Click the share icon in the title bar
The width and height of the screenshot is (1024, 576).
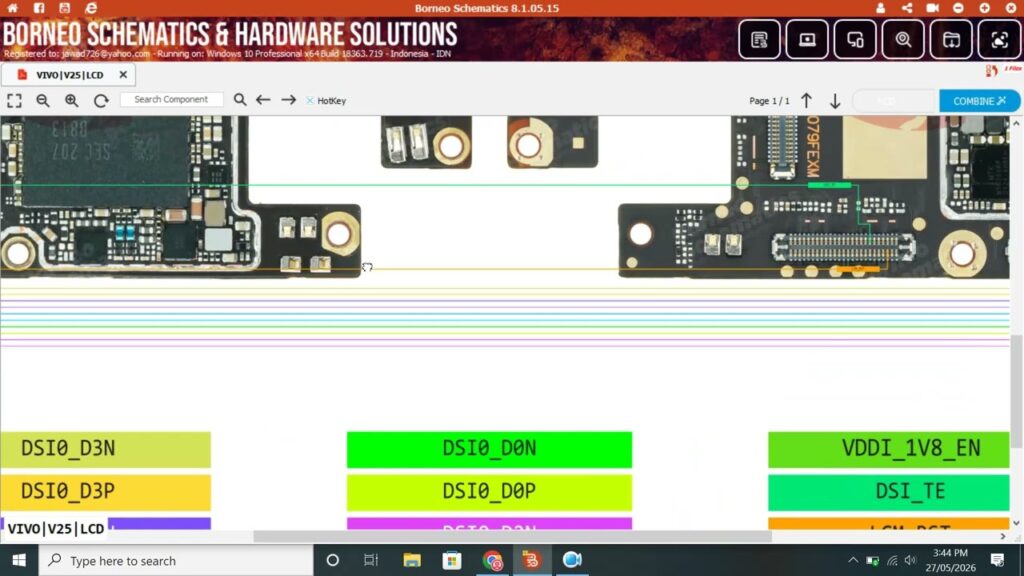click(906, 8)
